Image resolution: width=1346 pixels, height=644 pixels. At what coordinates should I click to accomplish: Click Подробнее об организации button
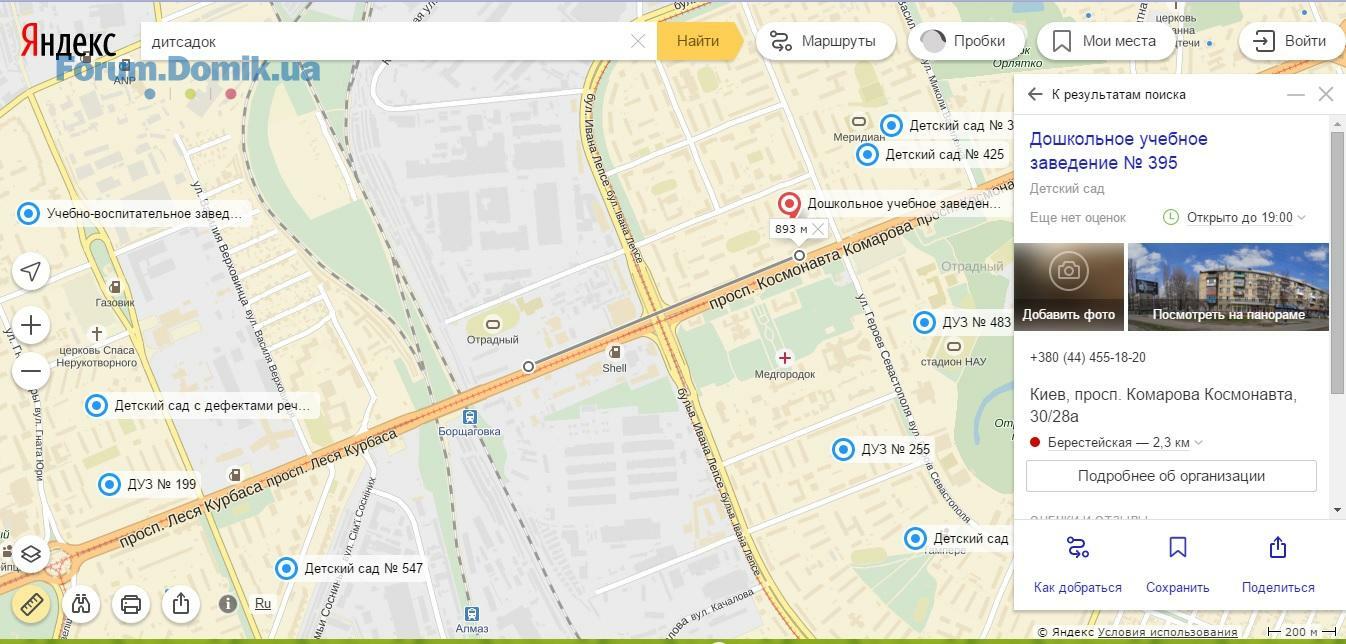[x=1171, y=476]
